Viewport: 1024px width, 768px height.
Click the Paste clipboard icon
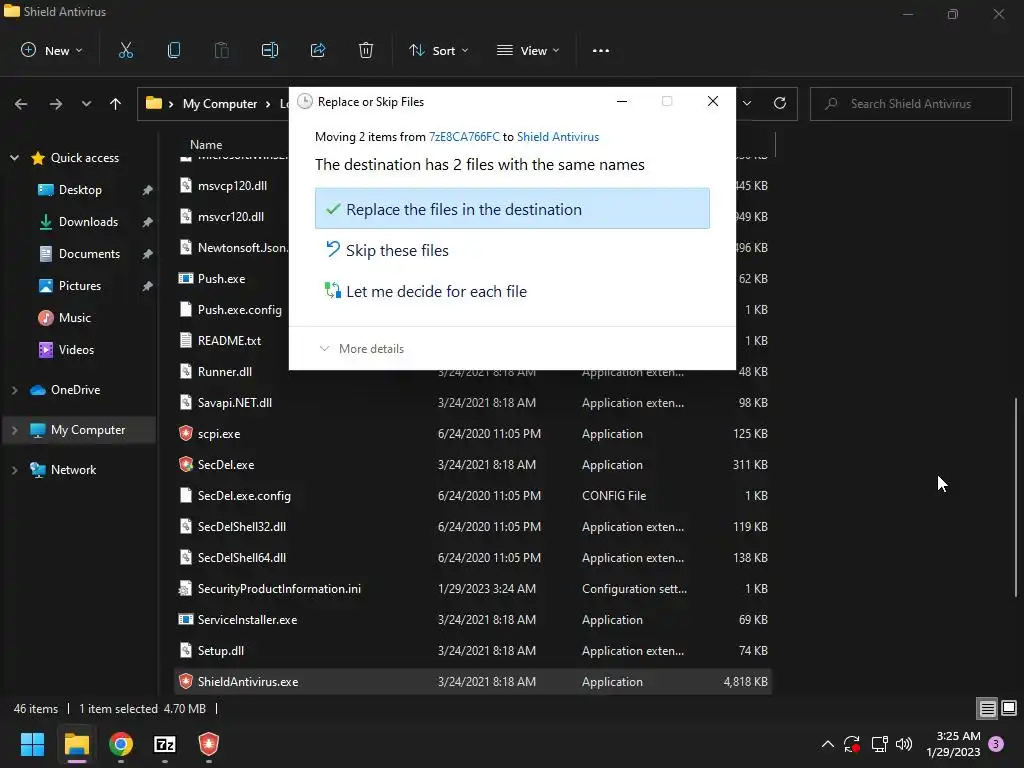[221, 50]
